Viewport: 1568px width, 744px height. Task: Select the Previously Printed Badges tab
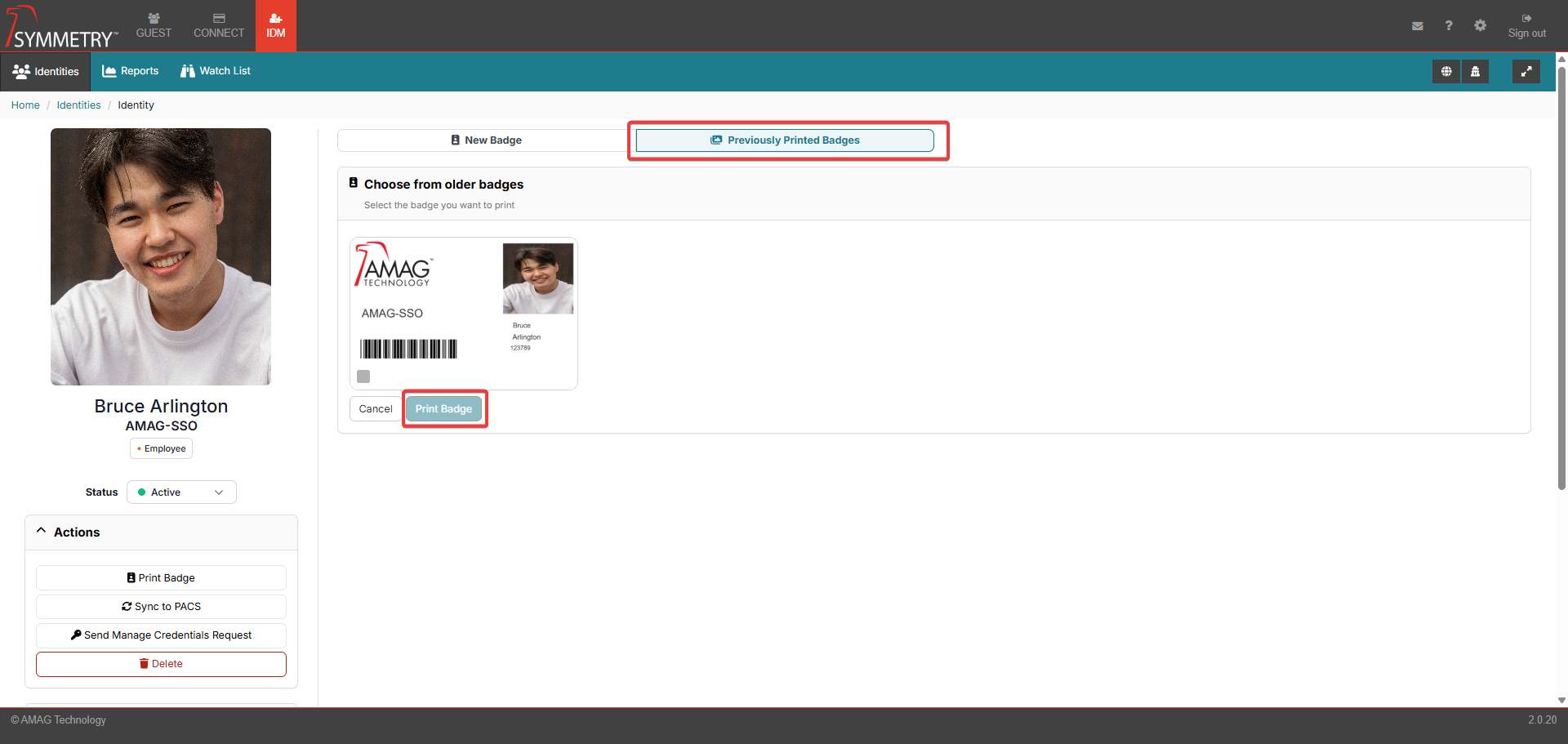(x=785, y=140)
